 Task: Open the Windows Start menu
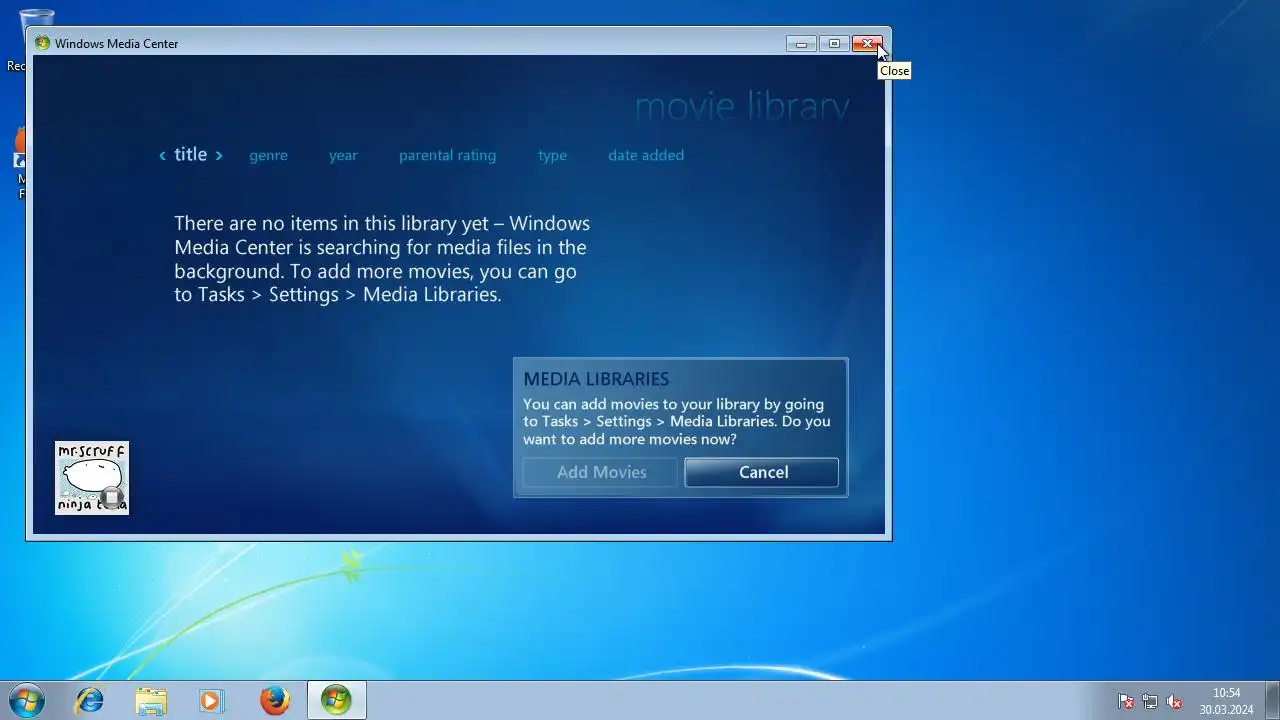tap(26, 700)
